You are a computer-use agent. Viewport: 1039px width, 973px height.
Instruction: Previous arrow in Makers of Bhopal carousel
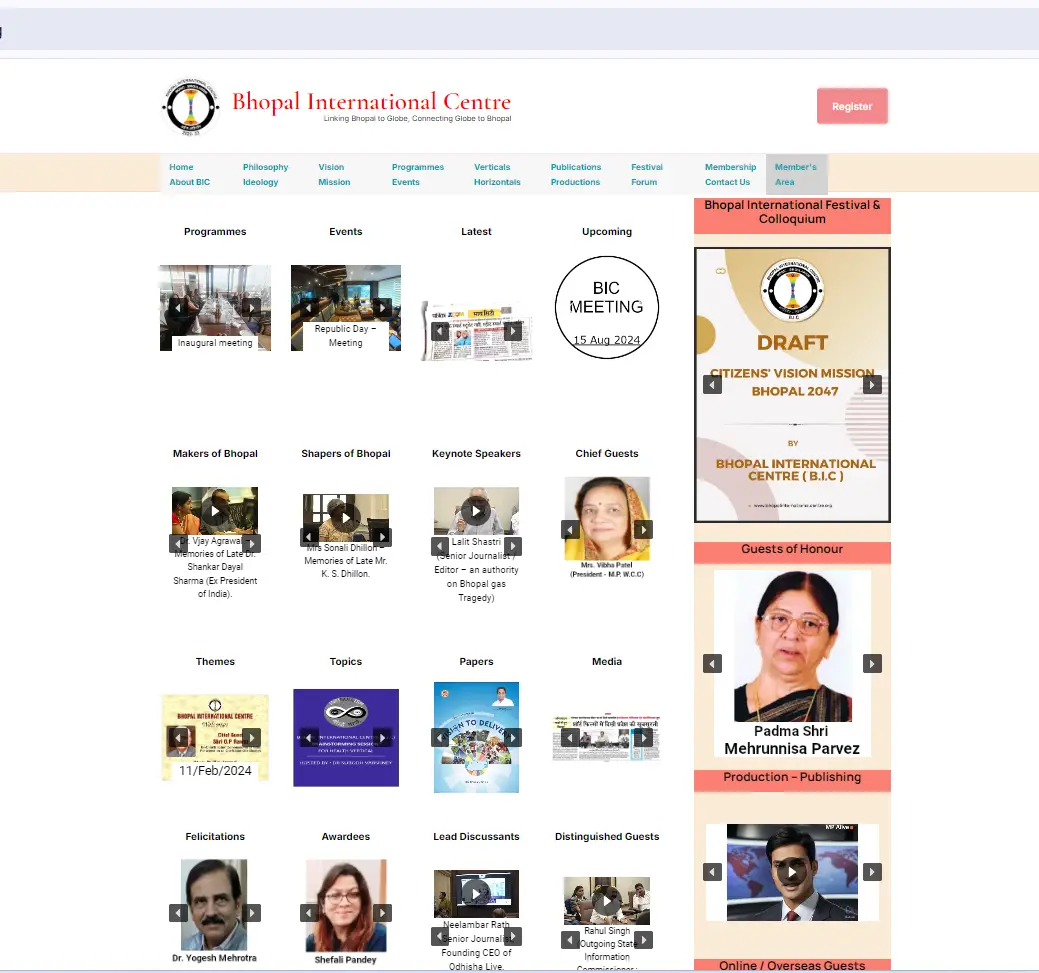click(x=178, y=543)
